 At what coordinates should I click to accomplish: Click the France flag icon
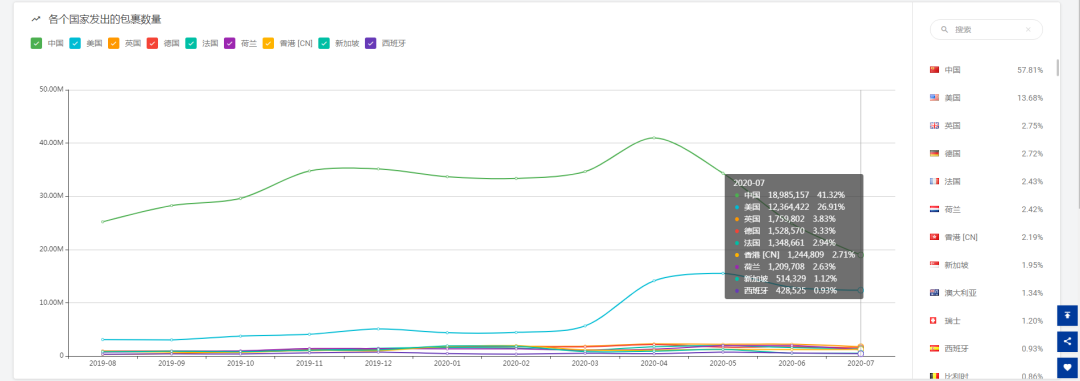[935, 181]
